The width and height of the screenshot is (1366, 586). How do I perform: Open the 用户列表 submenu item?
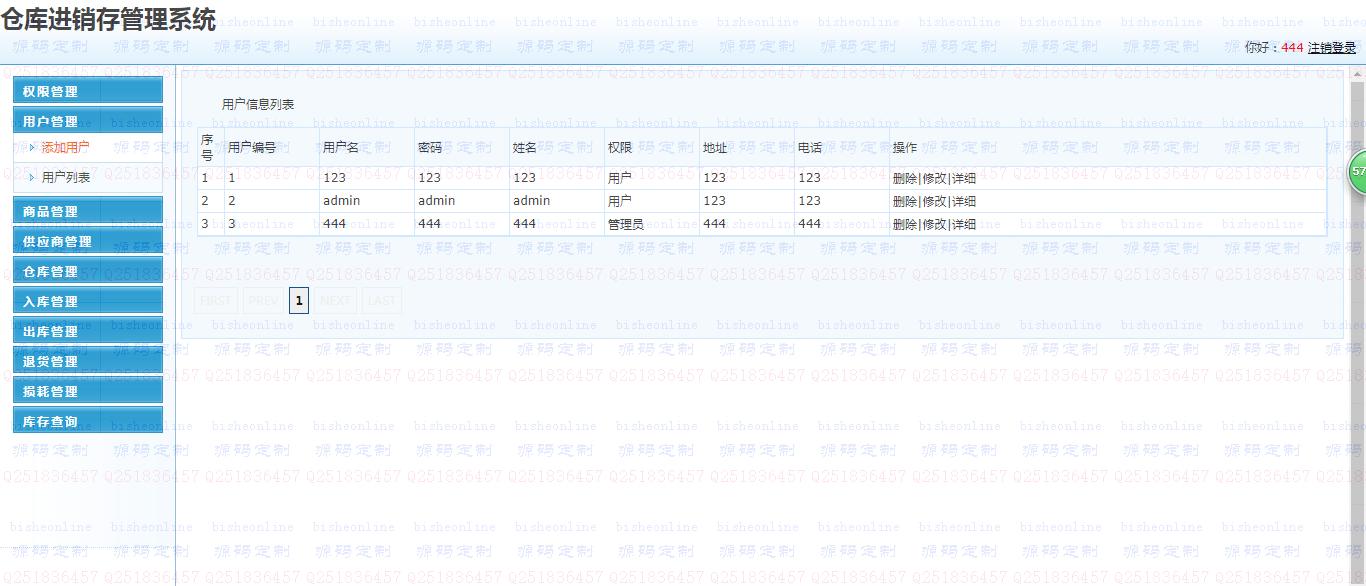tap(66, 177)
